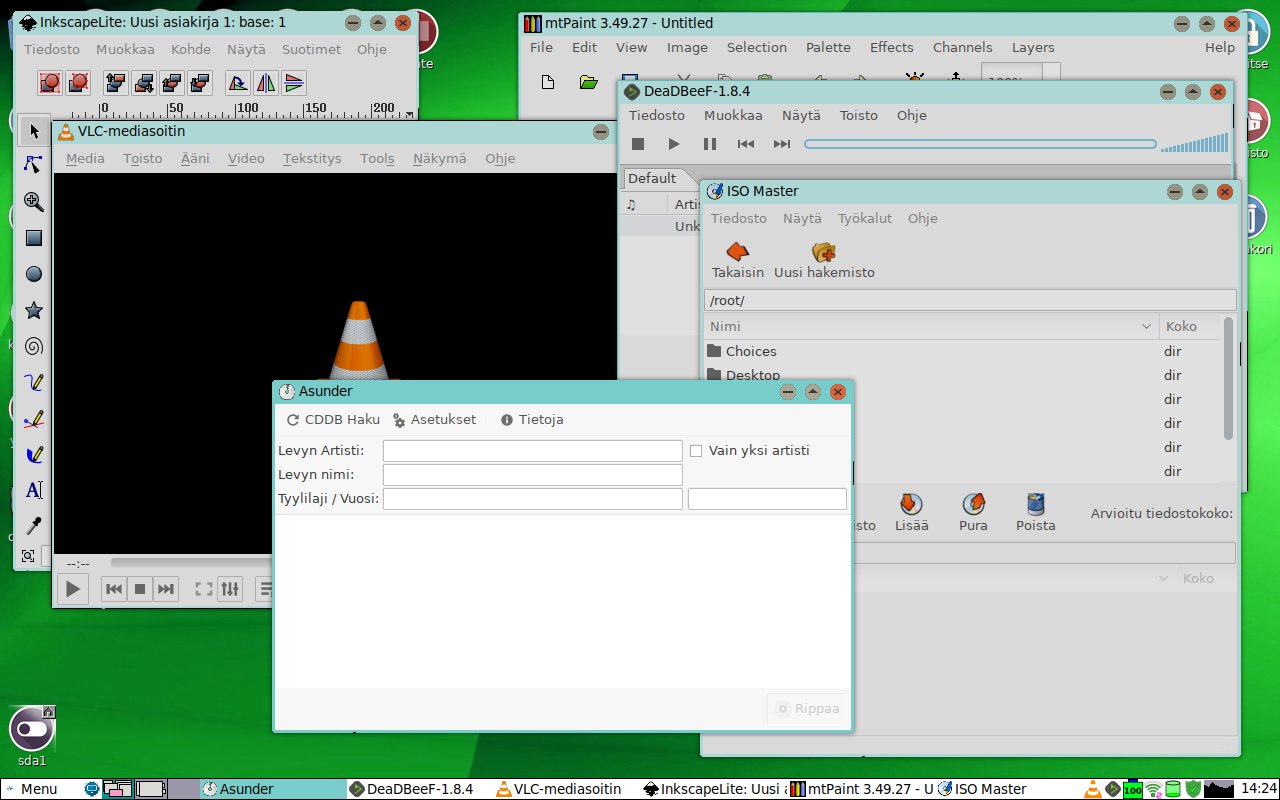Click Uusi hakemisto in ISO Master
Viewport: 1280px width, 800px height.
(x=824, y=260)
